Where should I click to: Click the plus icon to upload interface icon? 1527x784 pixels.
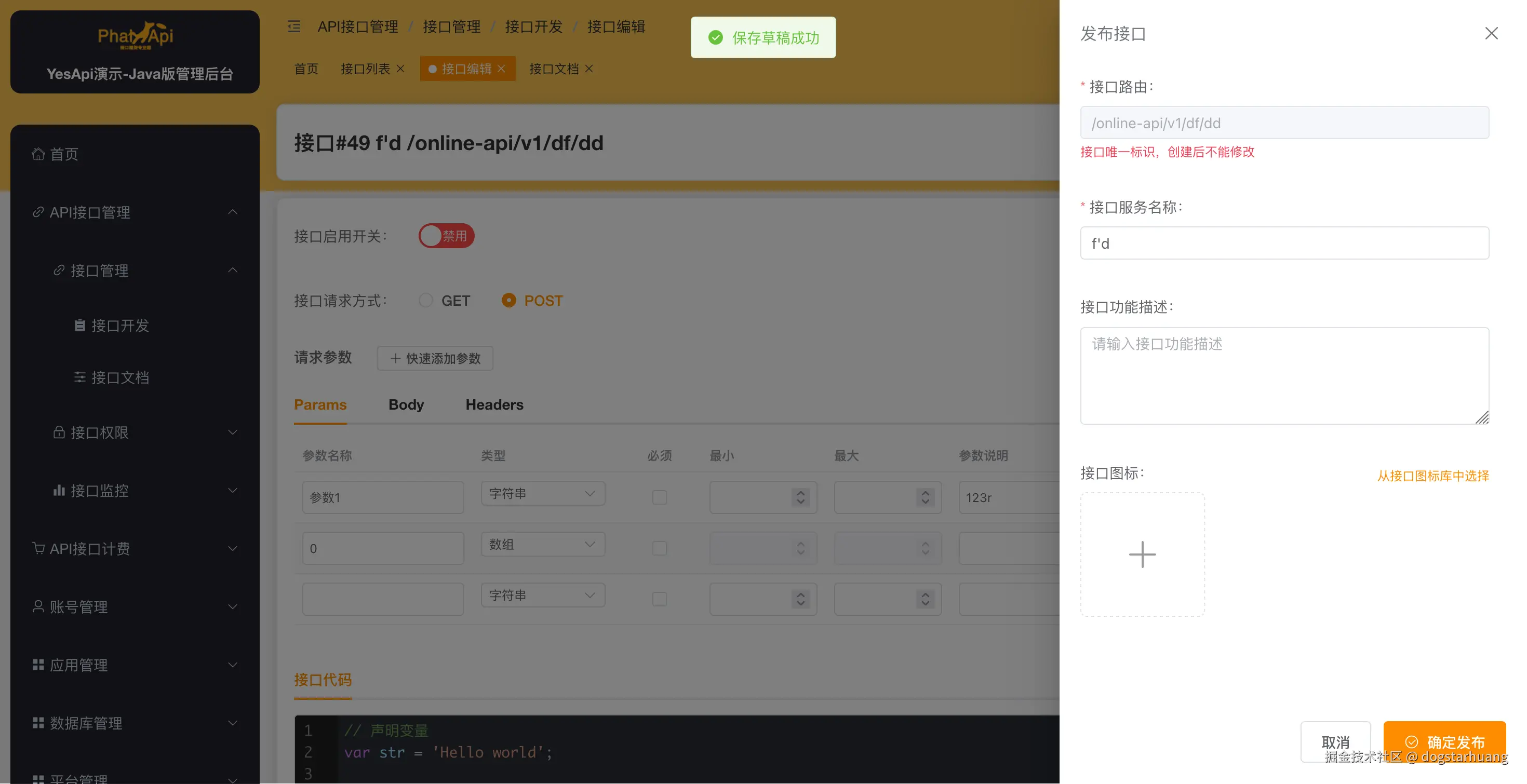[x=1142, y=555]
